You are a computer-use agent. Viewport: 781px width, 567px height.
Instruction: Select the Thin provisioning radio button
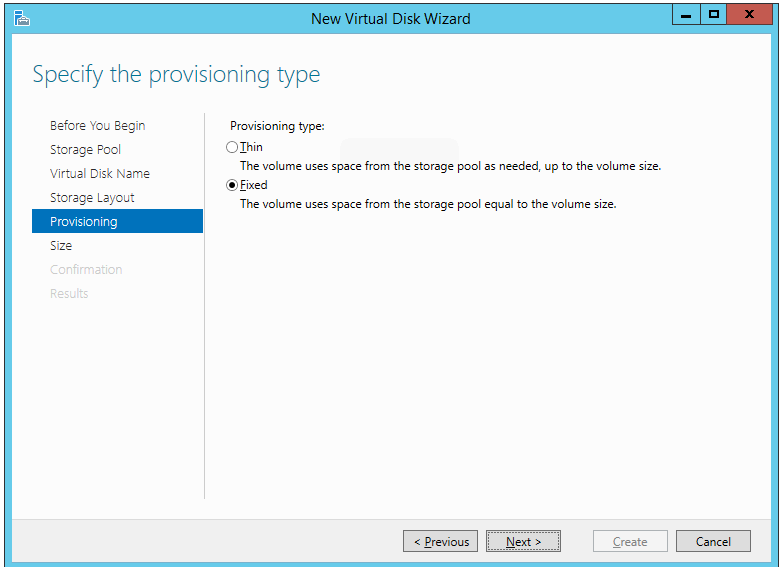coord(232,147)
